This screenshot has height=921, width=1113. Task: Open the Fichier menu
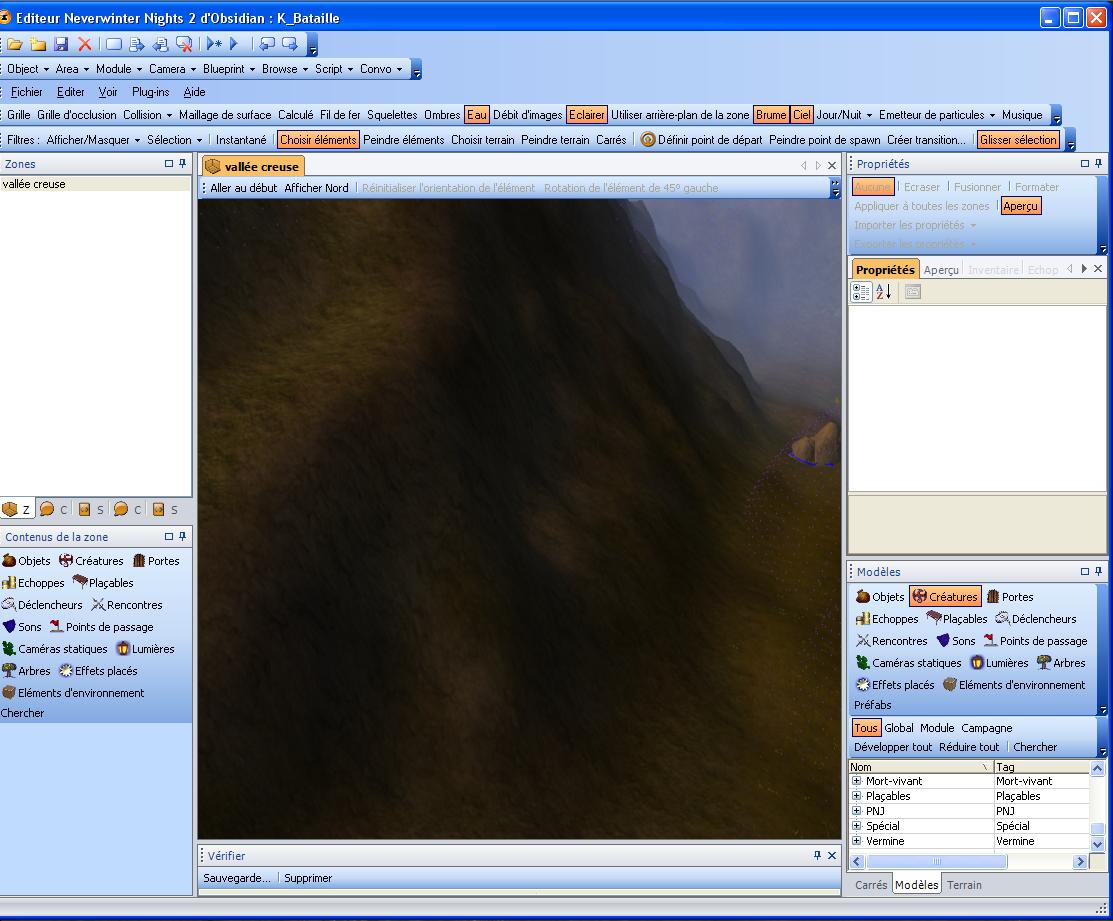tap(26, 92)
